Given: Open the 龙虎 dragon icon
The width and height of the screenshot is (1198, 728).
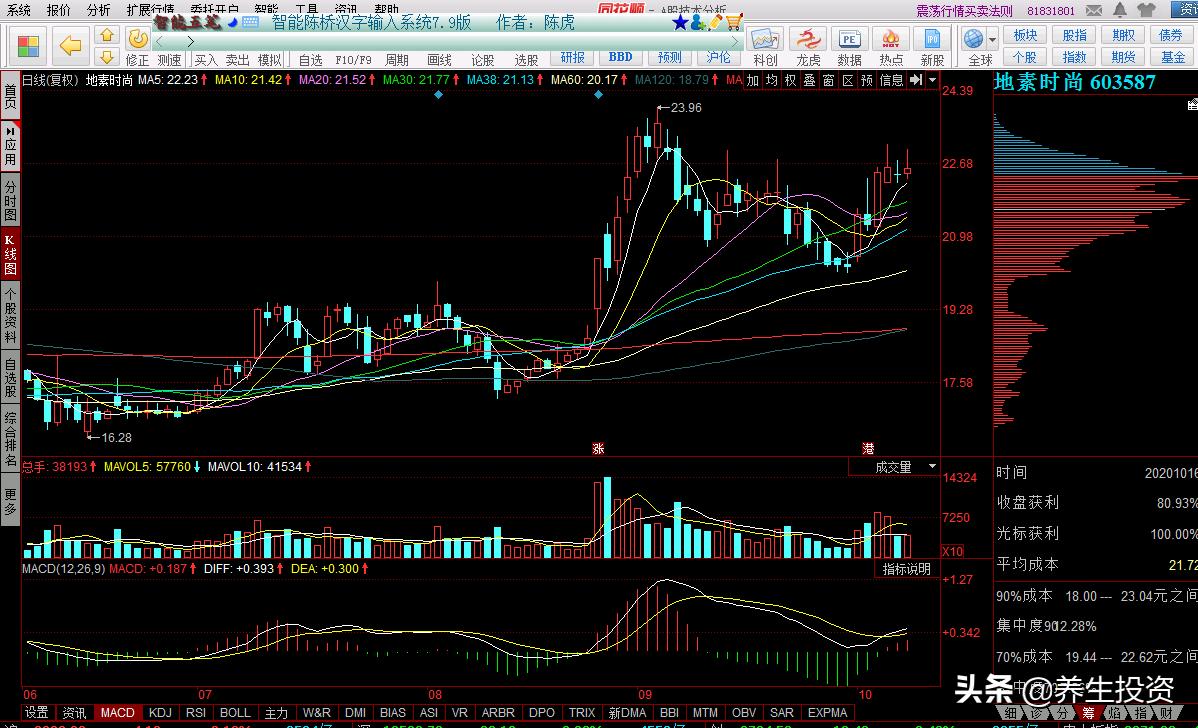Looking at the screenshot, I should tap(808, 39).
